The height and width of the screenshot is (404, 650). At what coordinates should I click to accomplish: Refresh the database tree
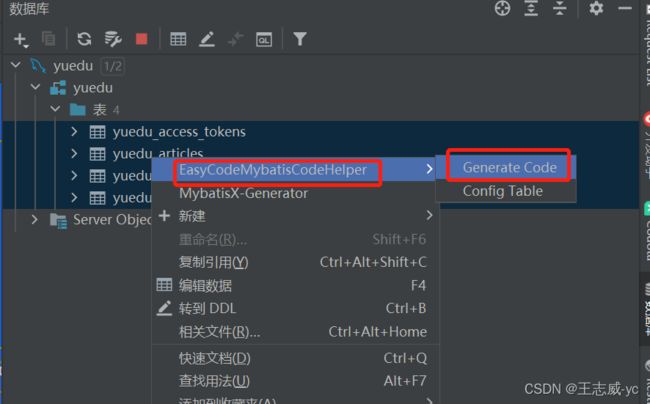(x=84, y=39)
